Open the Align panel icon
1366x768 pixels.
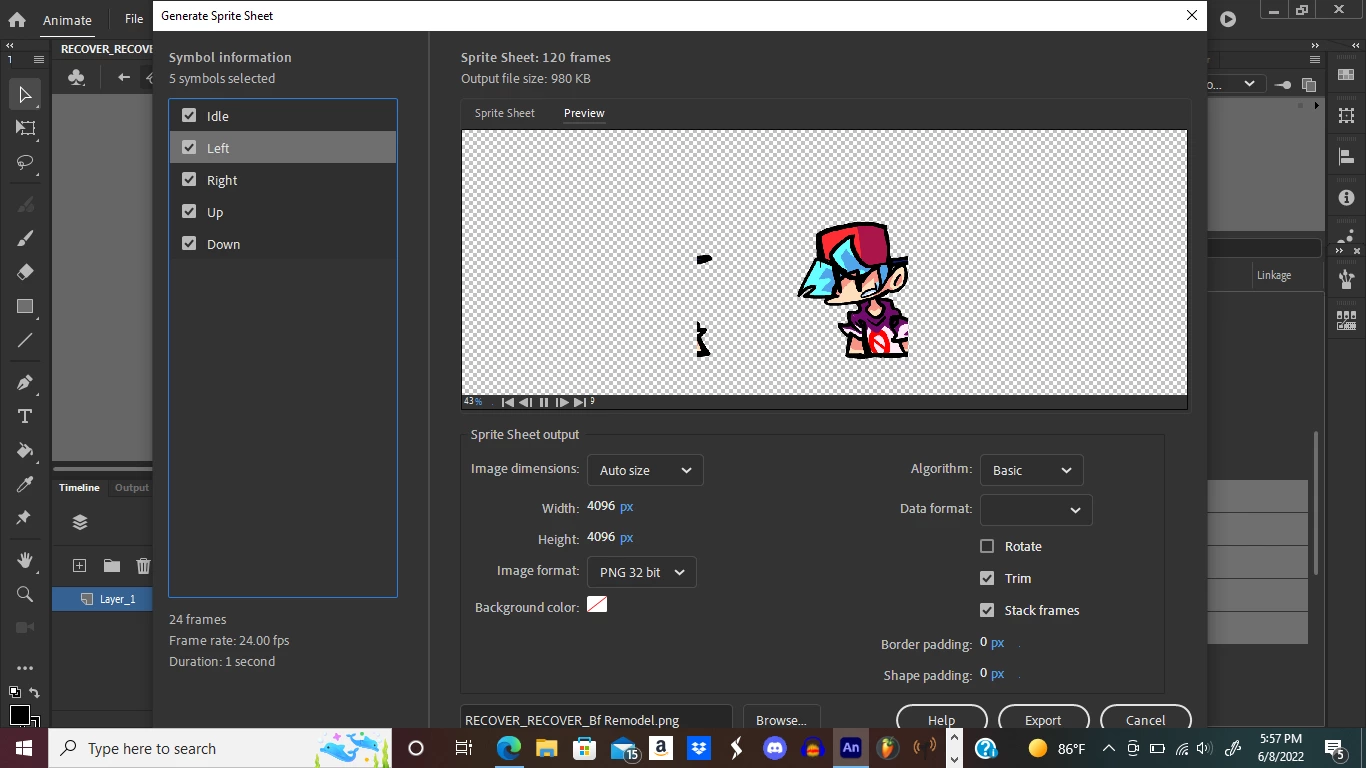[x=1346, y=157]
